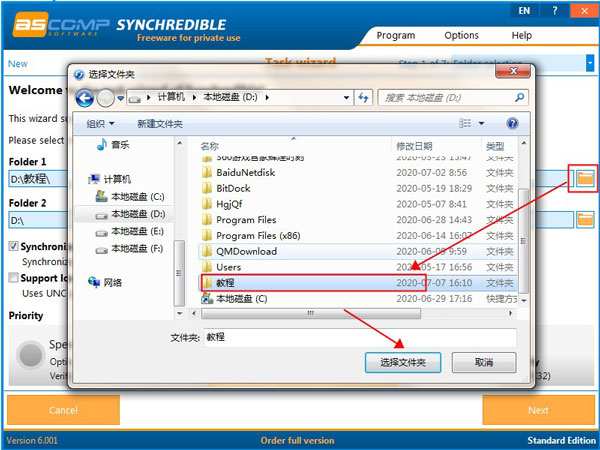Select the HgjQf folder

[x=358, y=204]
